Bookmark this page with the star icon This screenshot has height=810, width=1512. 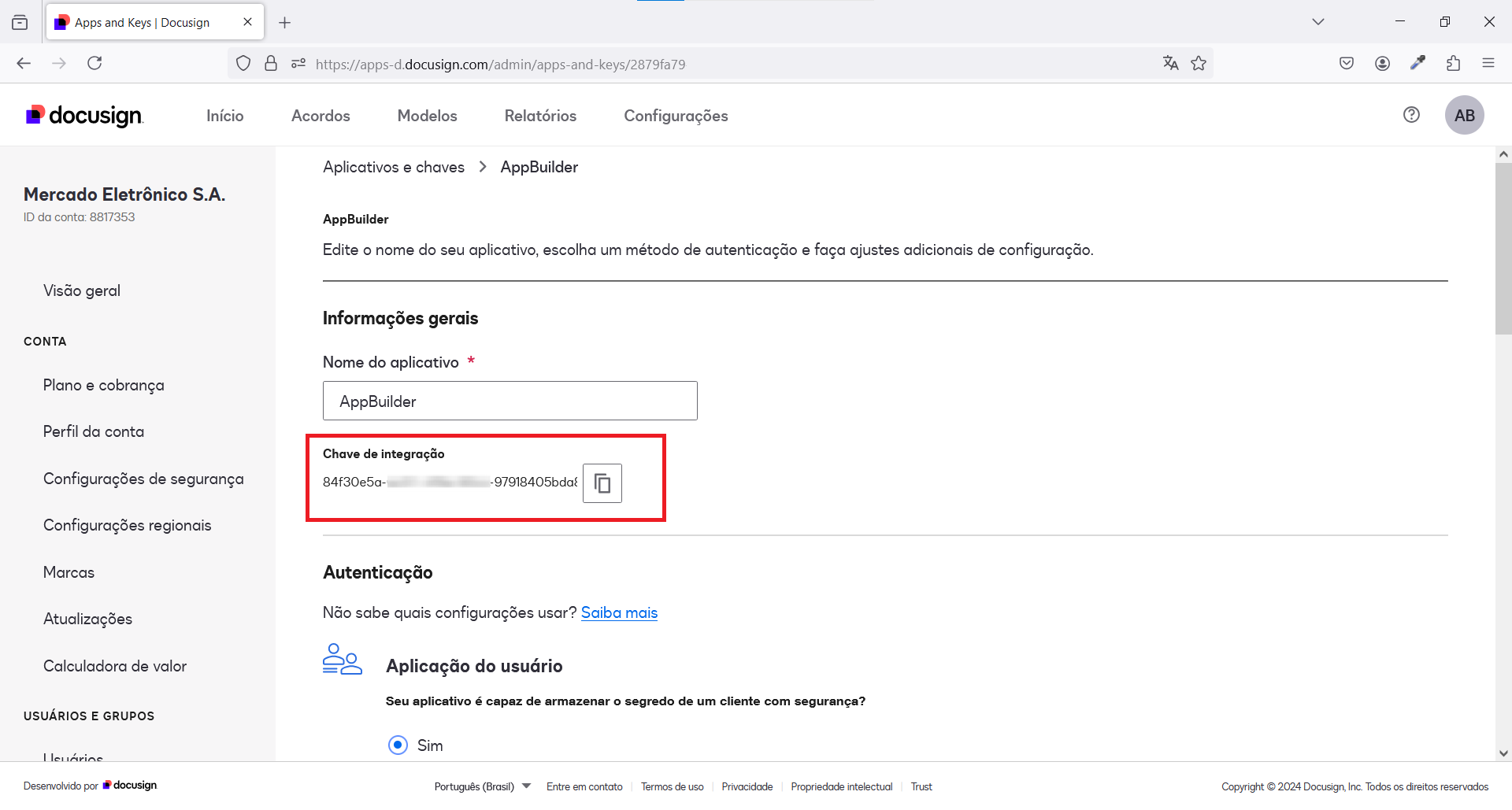pos(1199,64)
